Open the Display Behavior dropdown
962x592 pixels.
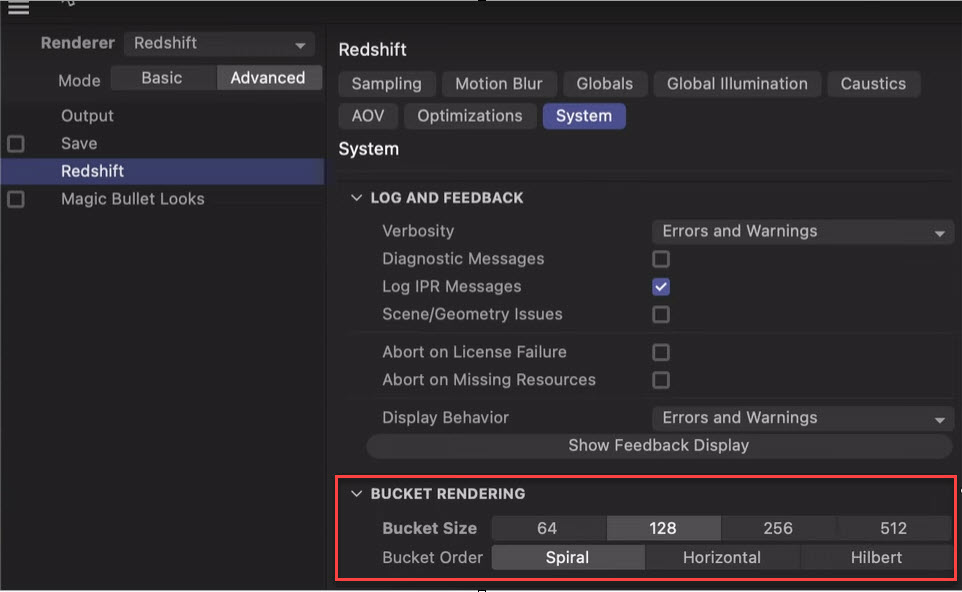click(x=802, y=418)
